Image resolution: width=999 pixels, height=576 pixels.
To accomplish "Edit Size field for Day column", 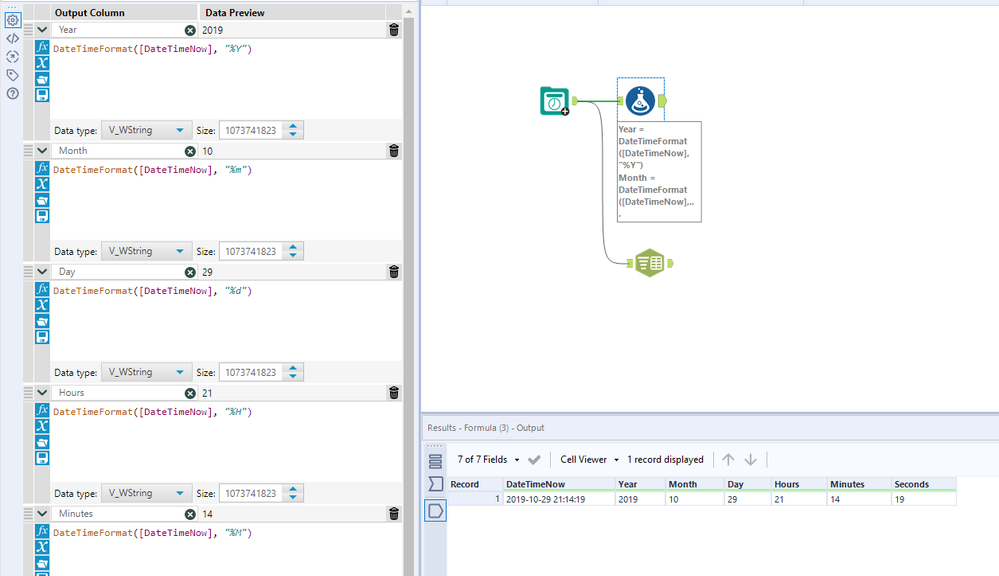I will (x=252, y=372).
